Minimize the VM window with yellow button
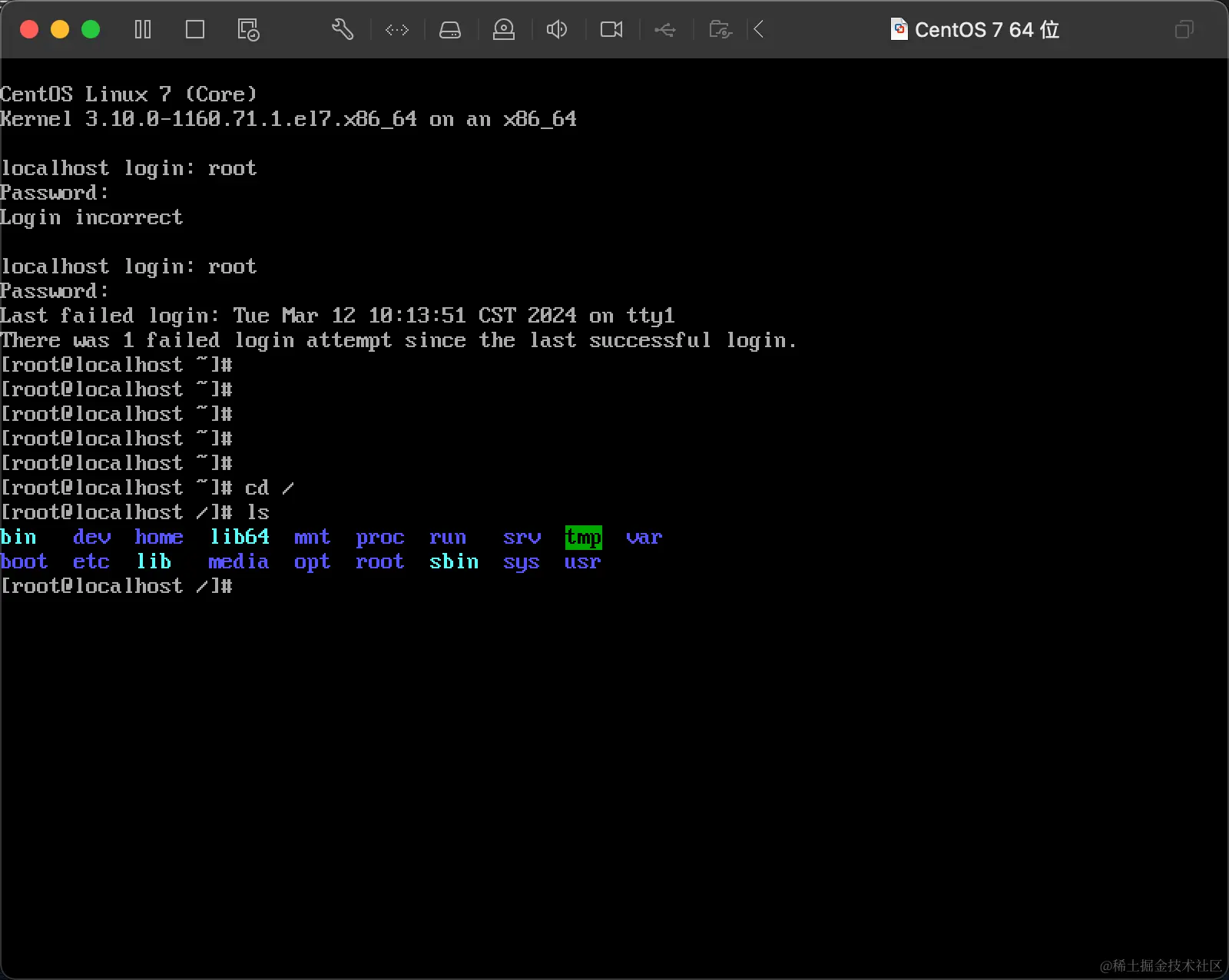 point(60,29)
